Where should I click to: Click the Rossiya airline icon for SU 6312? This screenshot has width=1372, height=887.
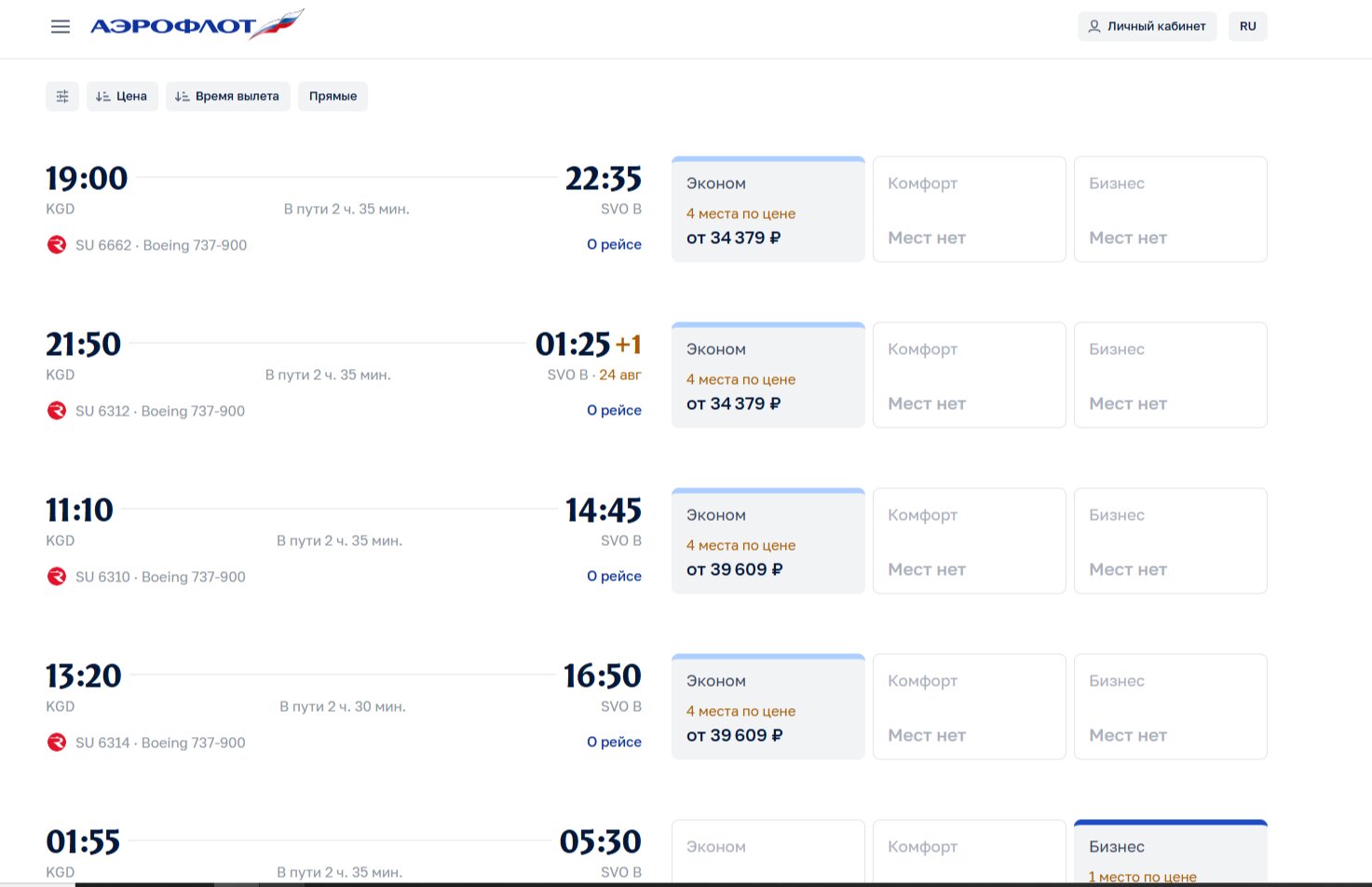pos(57,411)
